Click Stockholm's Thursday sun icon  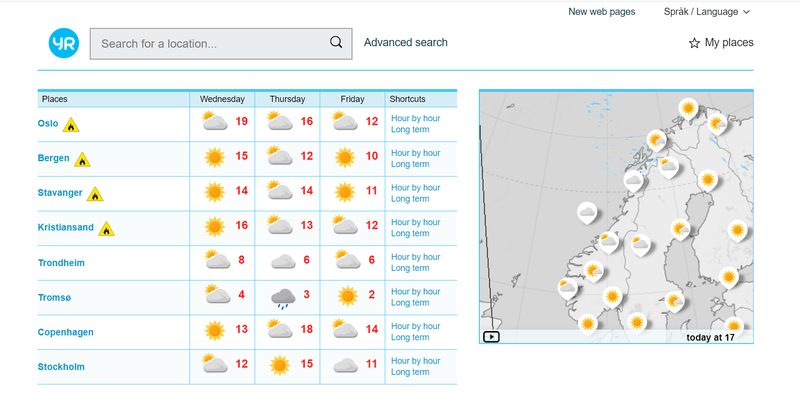pos(280,366)
